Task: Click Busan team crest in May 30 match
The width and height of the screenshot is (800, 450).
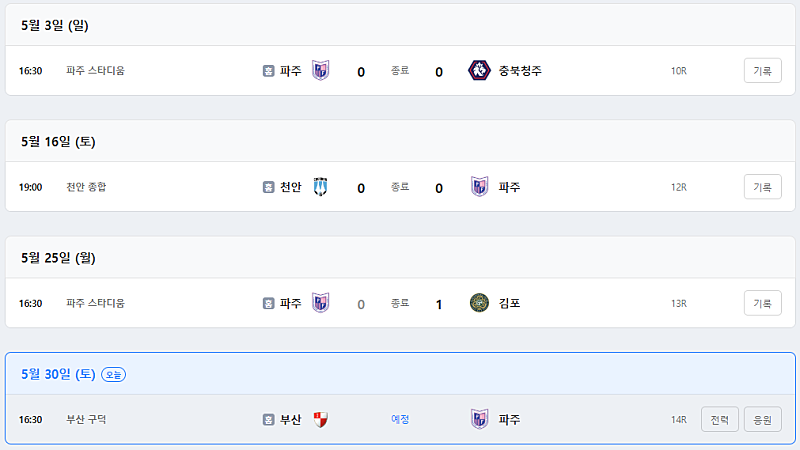Action: point(320,419)
